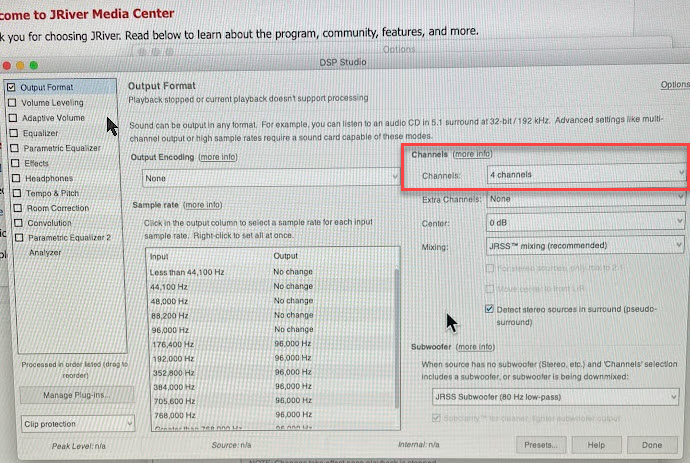Open Subwoofer more info link
This screenshot has height=463, width=690.
tap(475, 347)
